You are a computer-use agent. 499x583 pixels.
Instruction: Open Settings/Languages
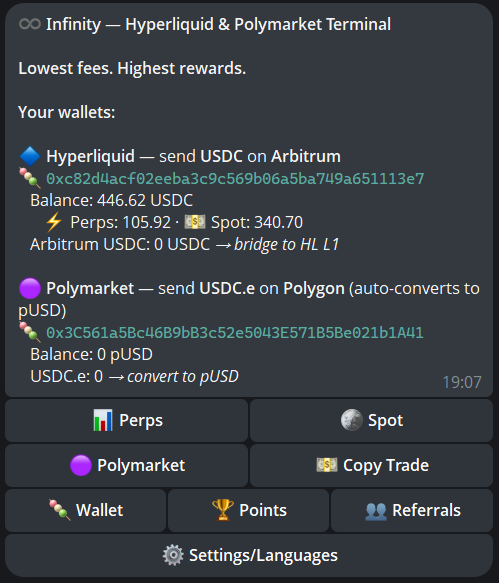click(249, 555)
